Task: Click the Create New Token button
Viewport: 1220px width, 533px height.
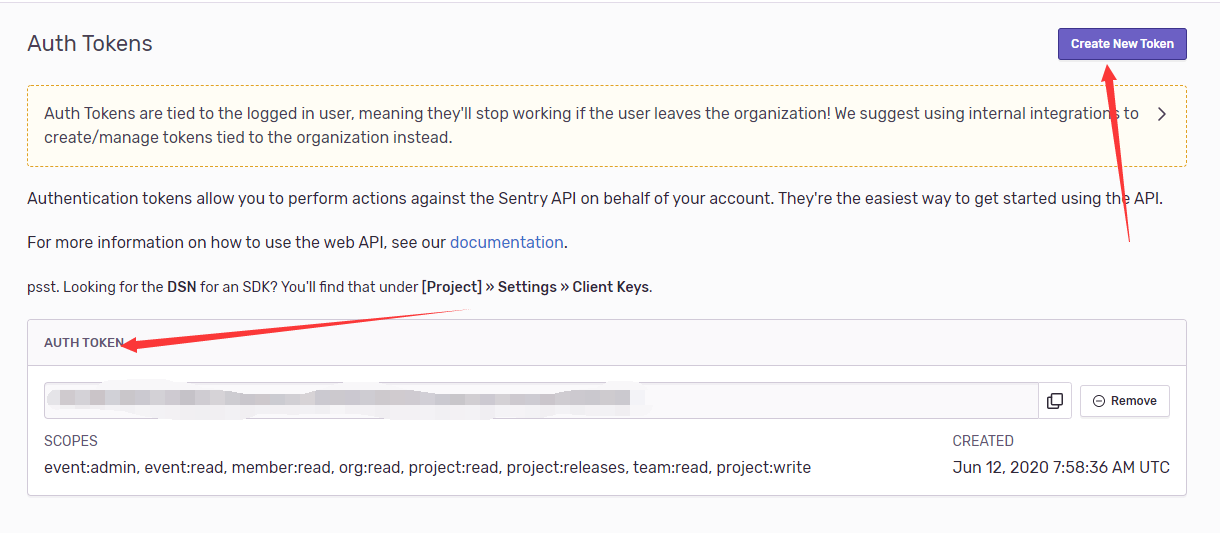Action: 1122,44
